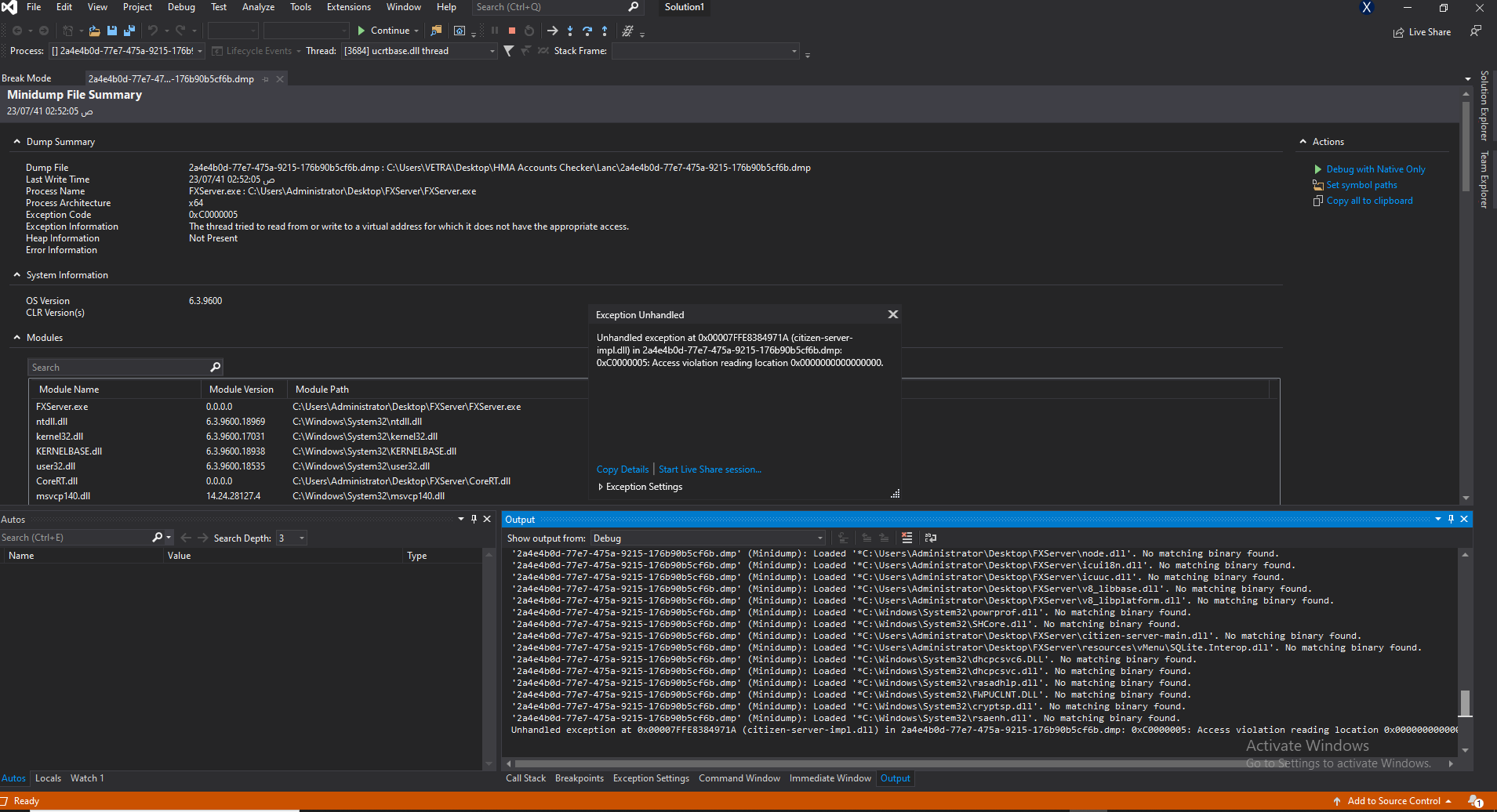Click the Step Over arrow icon
This screenshot has height=812, width=1497.
coord(587,31)
